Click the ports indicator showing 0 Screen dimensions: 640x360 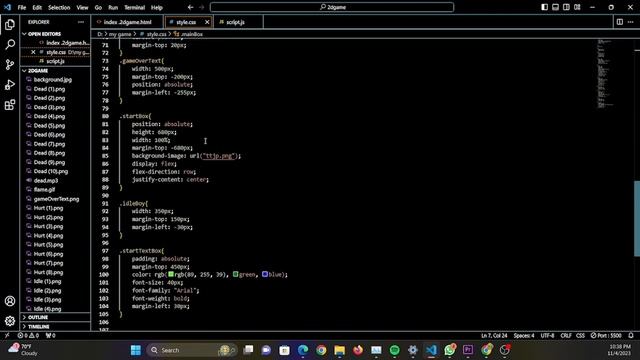pyautogui.click(x=50, y=336)
